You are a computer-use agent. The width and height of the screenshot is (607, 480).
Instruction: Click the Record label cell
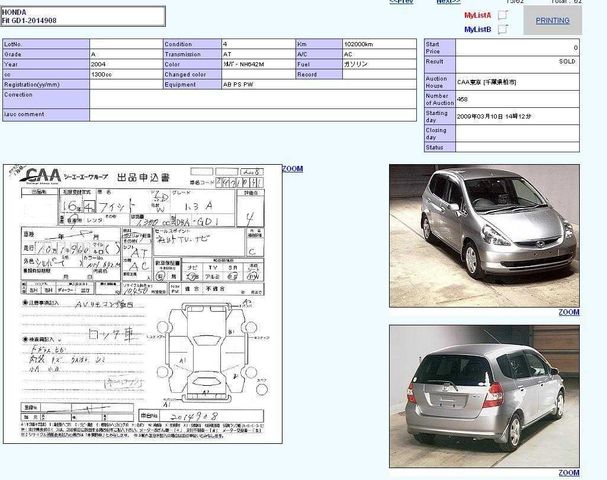click(319, 74)
